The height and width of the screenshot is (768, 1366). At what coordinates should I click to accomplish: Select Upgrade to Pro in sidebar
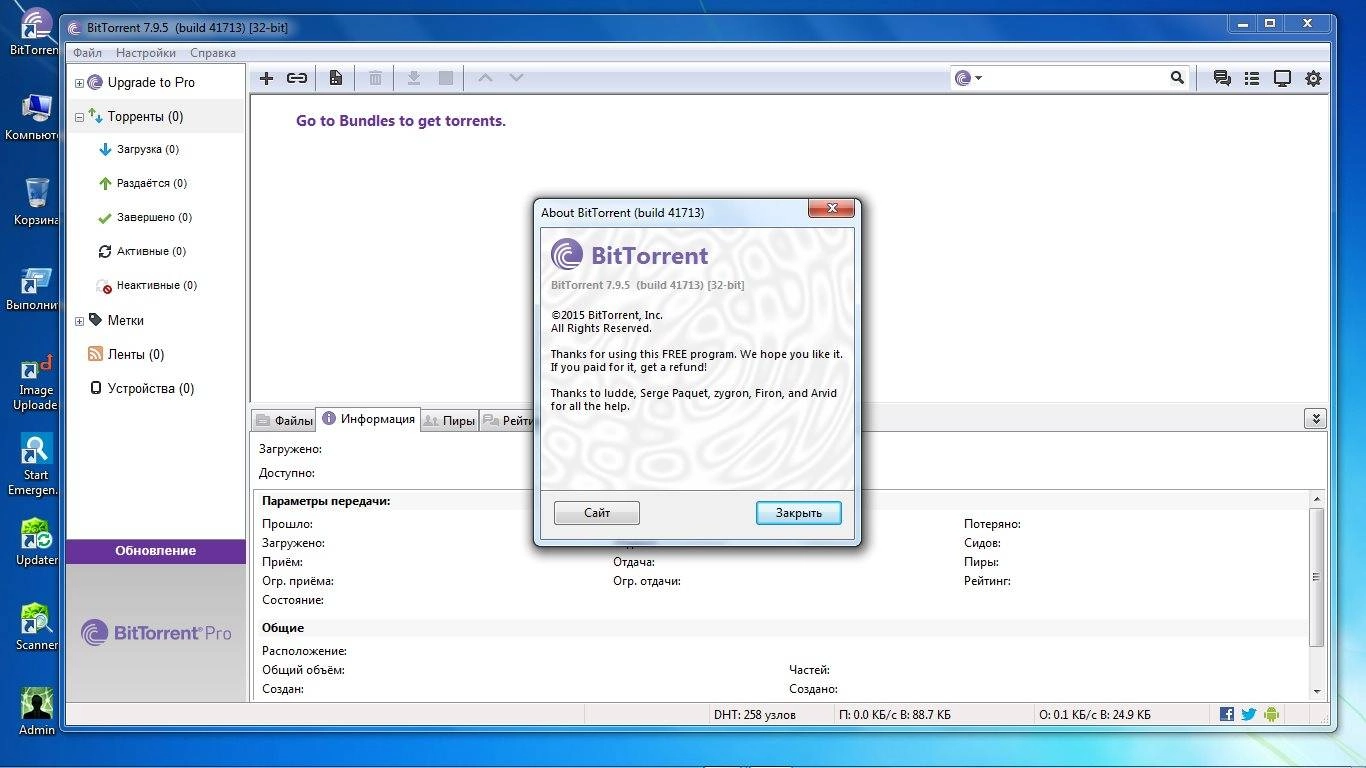click(150, 83)
